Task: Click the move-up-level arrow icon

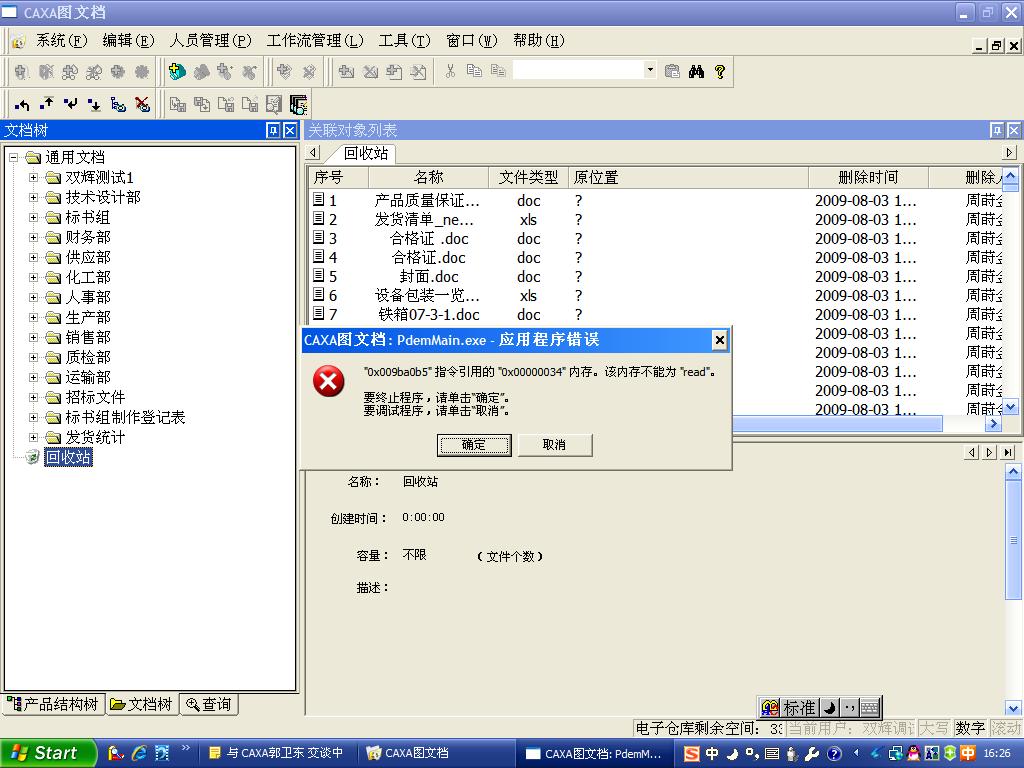Action: [x=46, y=104]
